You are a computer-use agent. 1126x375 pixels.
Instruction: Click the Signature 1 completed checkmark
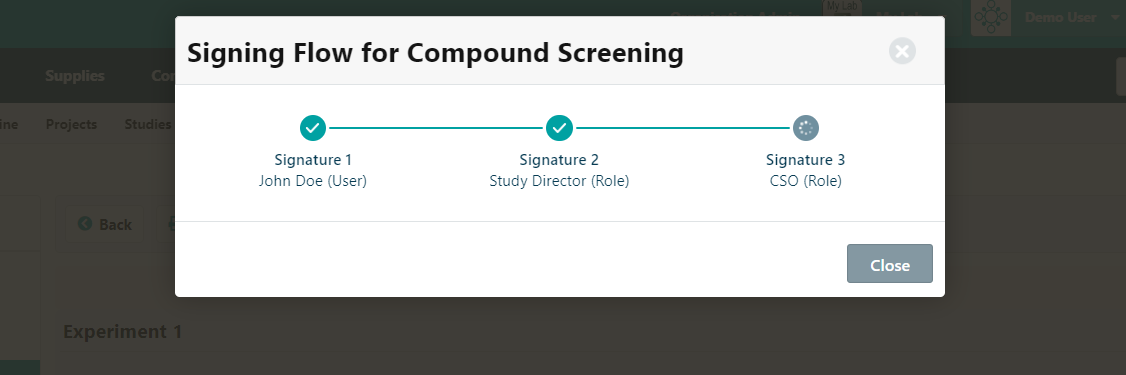pos(313,129)
